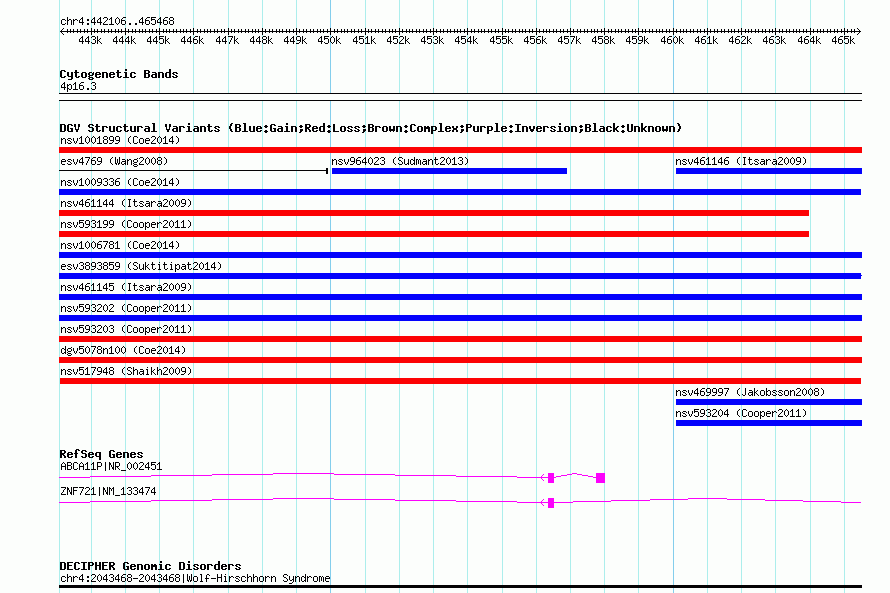Open variant nsv1001899 (Coe2014) label
Screen dimensions: 890x593
click(x=120, y=140)
